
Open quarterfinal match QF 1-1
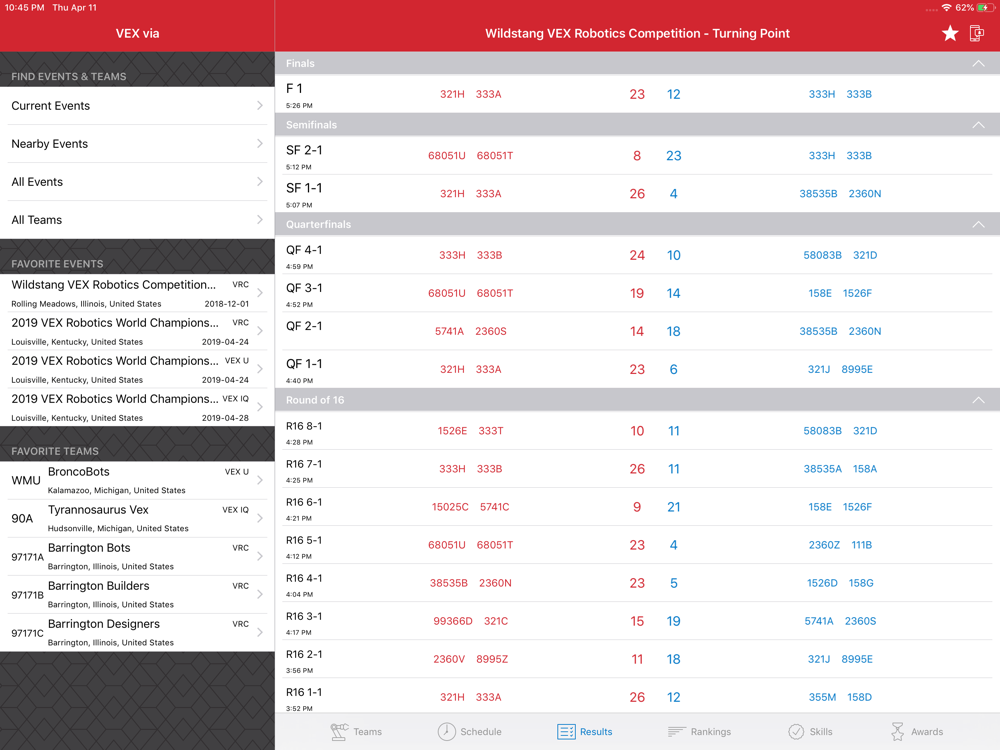[x=637, y=369]
